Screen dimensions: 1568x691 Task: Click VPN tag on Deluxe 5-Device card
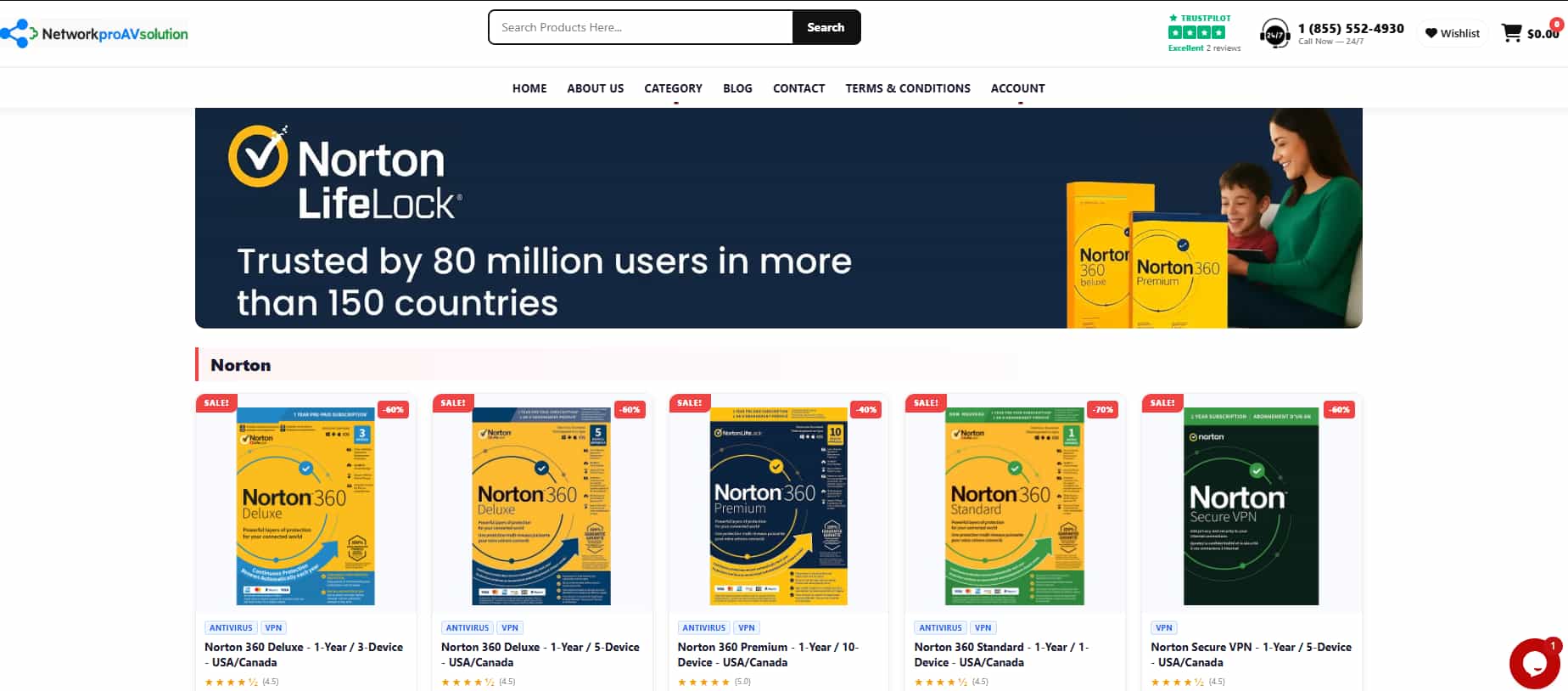click(x=510, y=628)
